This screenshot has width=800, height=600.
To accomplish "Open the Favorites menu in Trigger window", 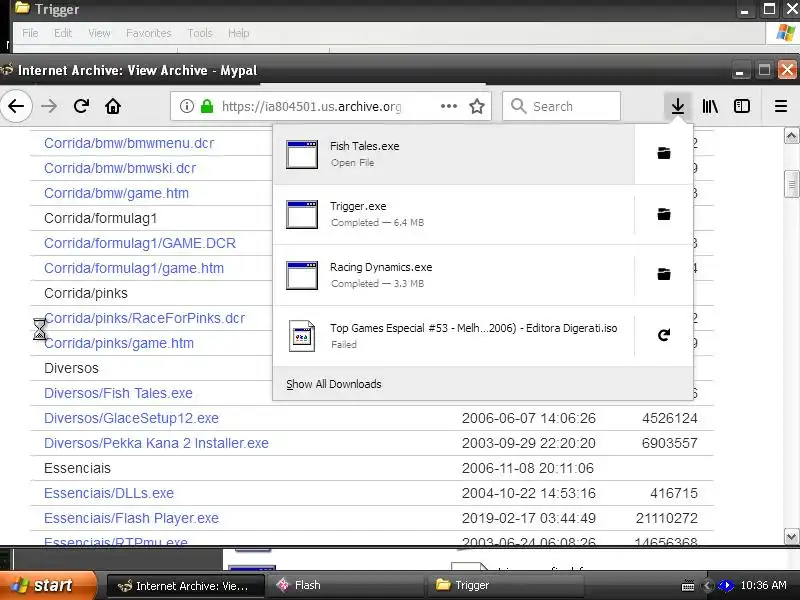I will (x=148, y=33).
